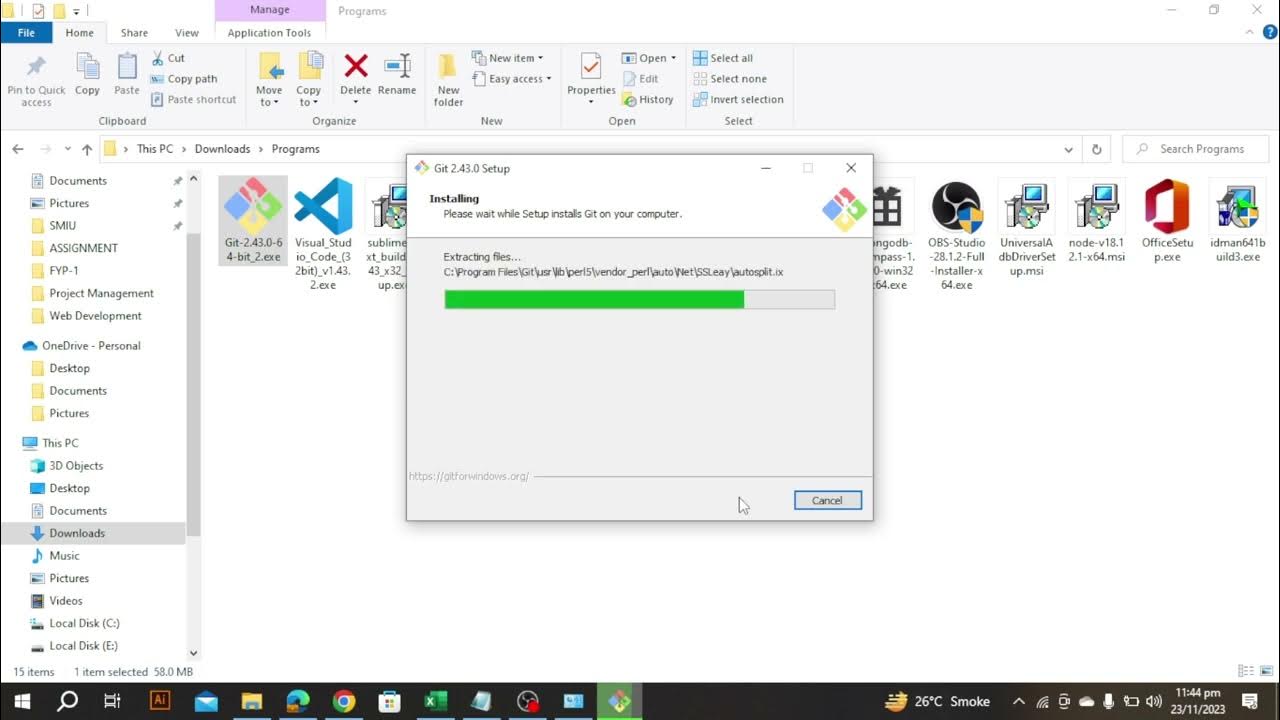Click the navigation pane scrollbar
1280x720 pixels.
click(x=194, y=360)
